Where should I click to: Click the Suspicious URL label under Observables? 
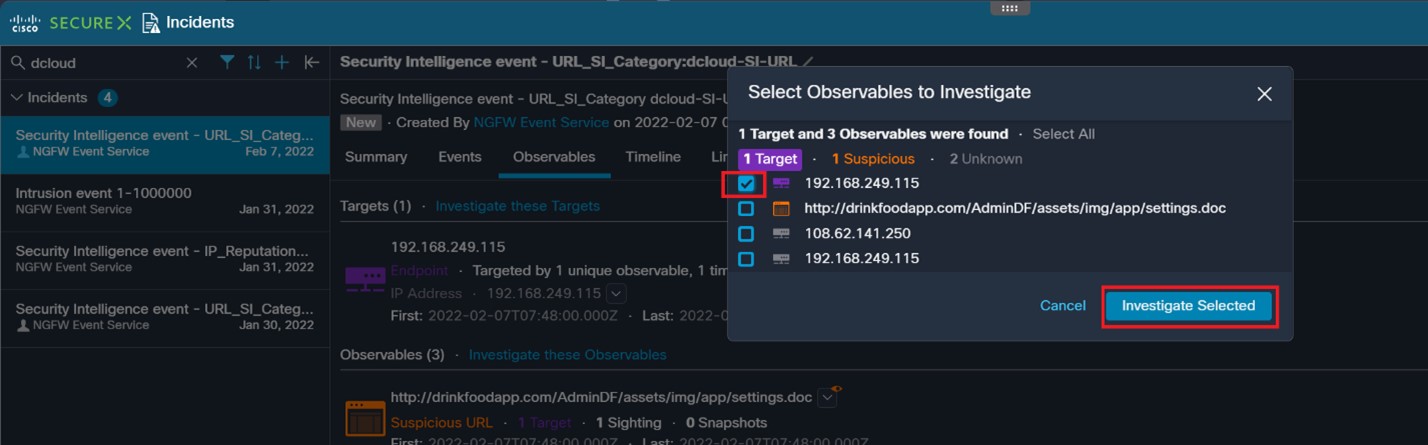(441, 423)
